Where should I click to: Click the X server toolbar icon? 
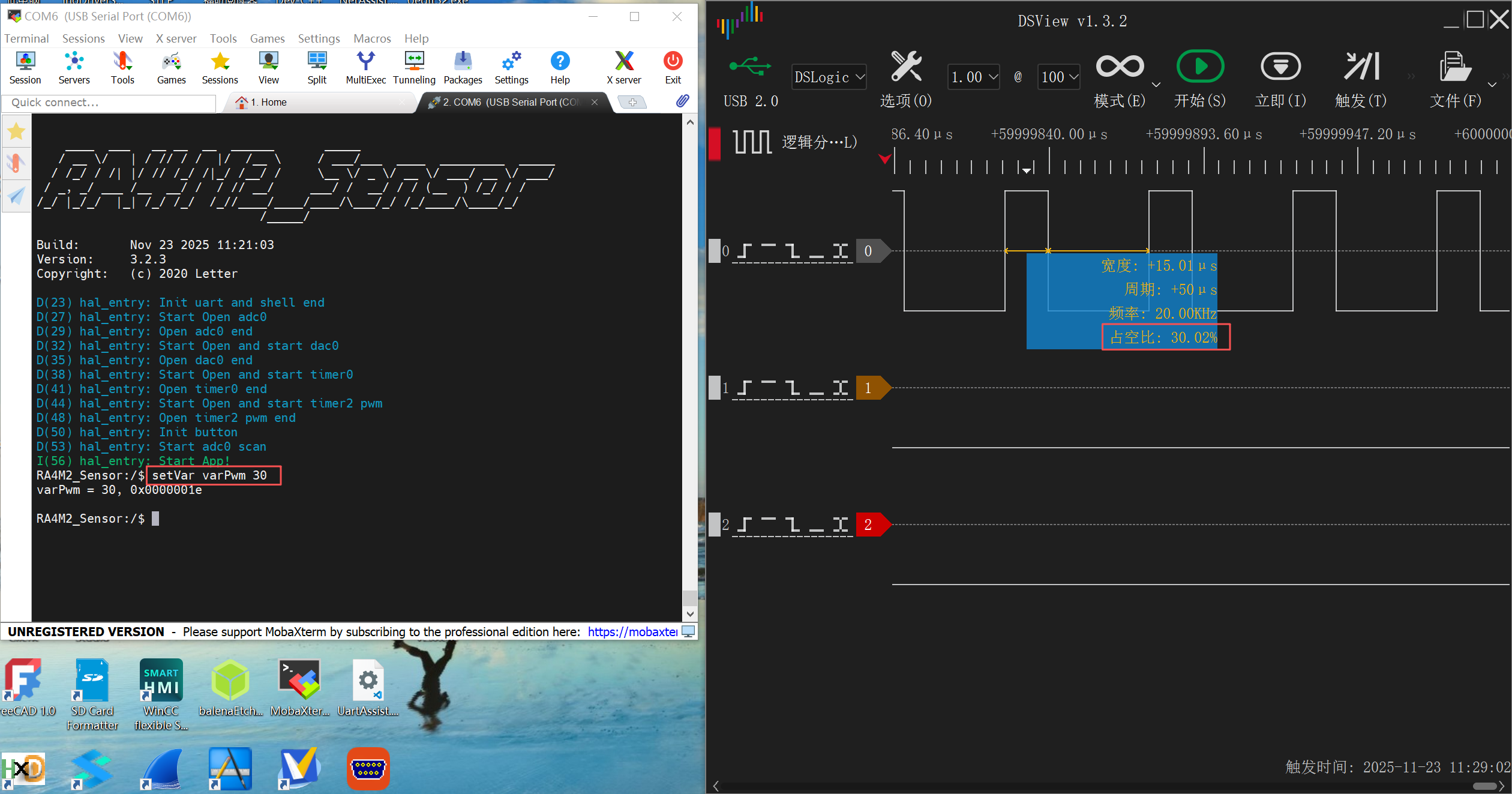tap(624, 67)
